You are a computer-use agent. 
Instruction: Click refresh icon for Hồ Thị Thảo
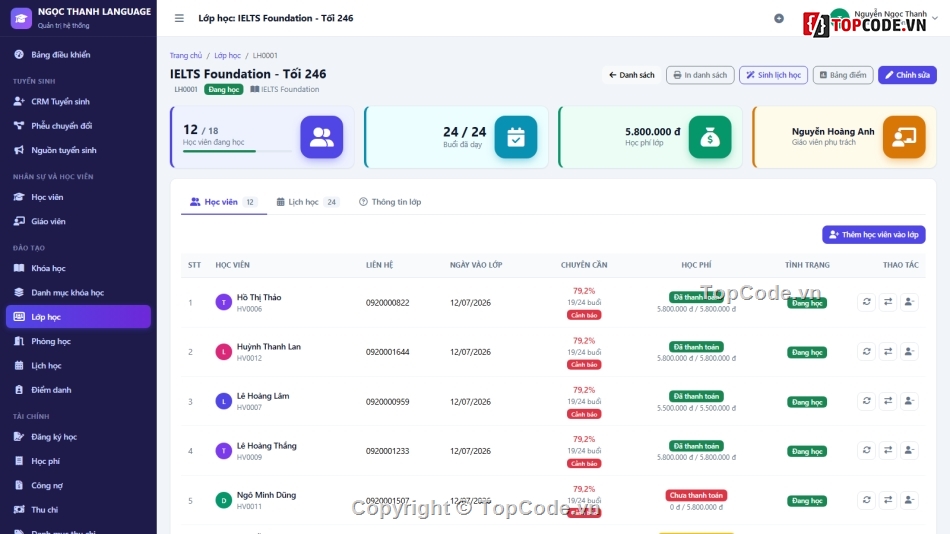tap(866, 302)
